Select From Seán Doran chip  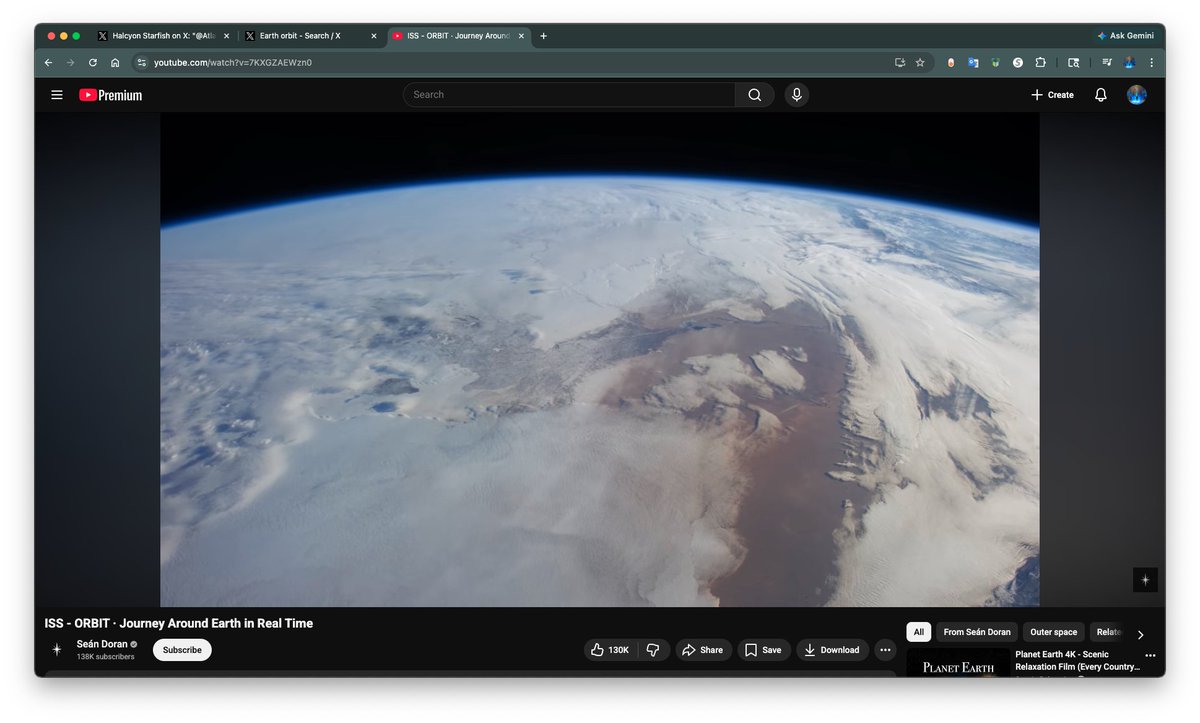[x=977, y=632]
